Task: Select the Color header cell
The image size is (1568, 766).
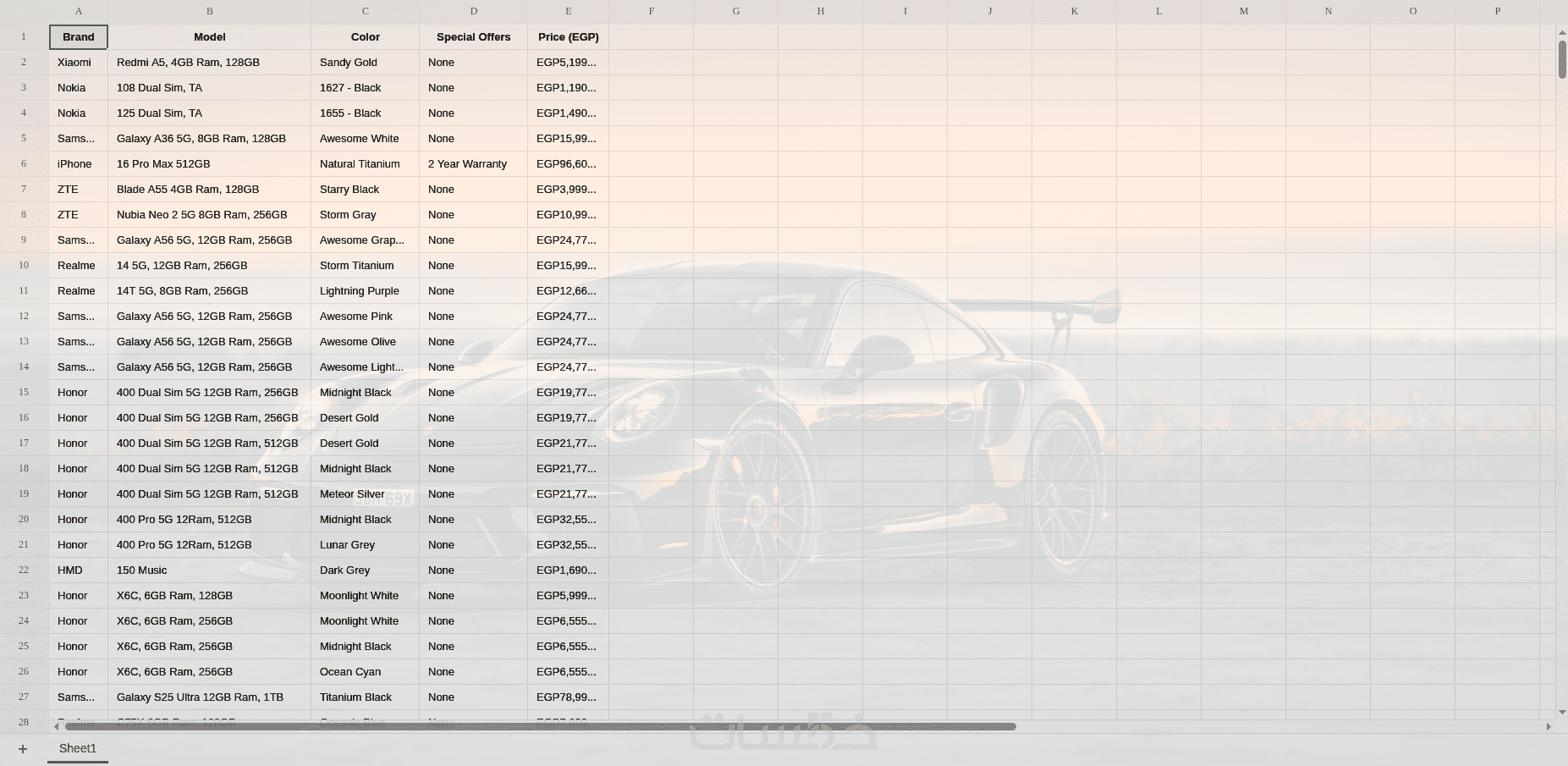Action: click(x=366, y=37)
